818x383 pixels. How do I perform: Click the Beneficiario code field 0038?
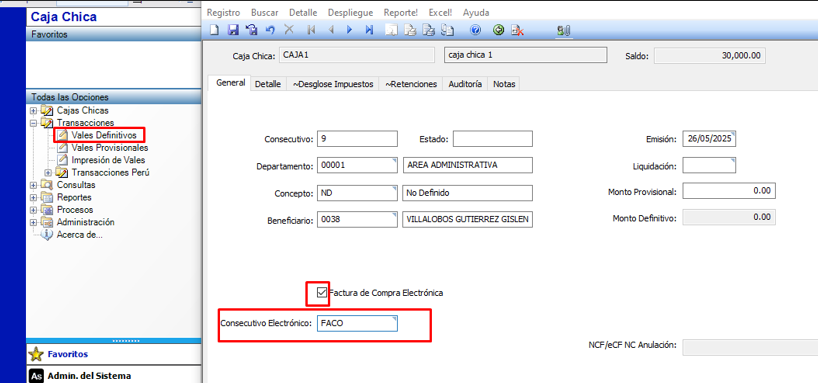click(x=357, y=220)
